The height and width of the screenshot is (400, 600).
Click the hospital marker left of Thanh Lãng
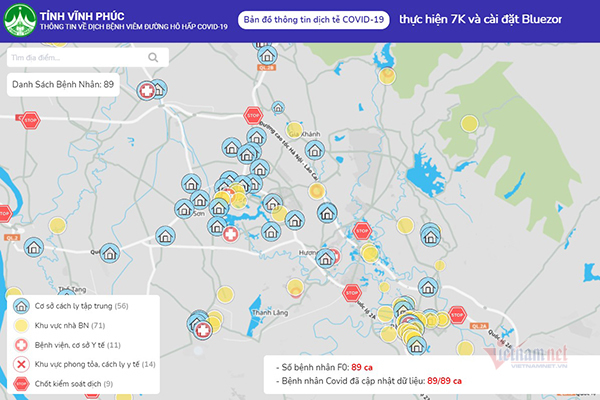pyautogui.click(x=203, y=327)
